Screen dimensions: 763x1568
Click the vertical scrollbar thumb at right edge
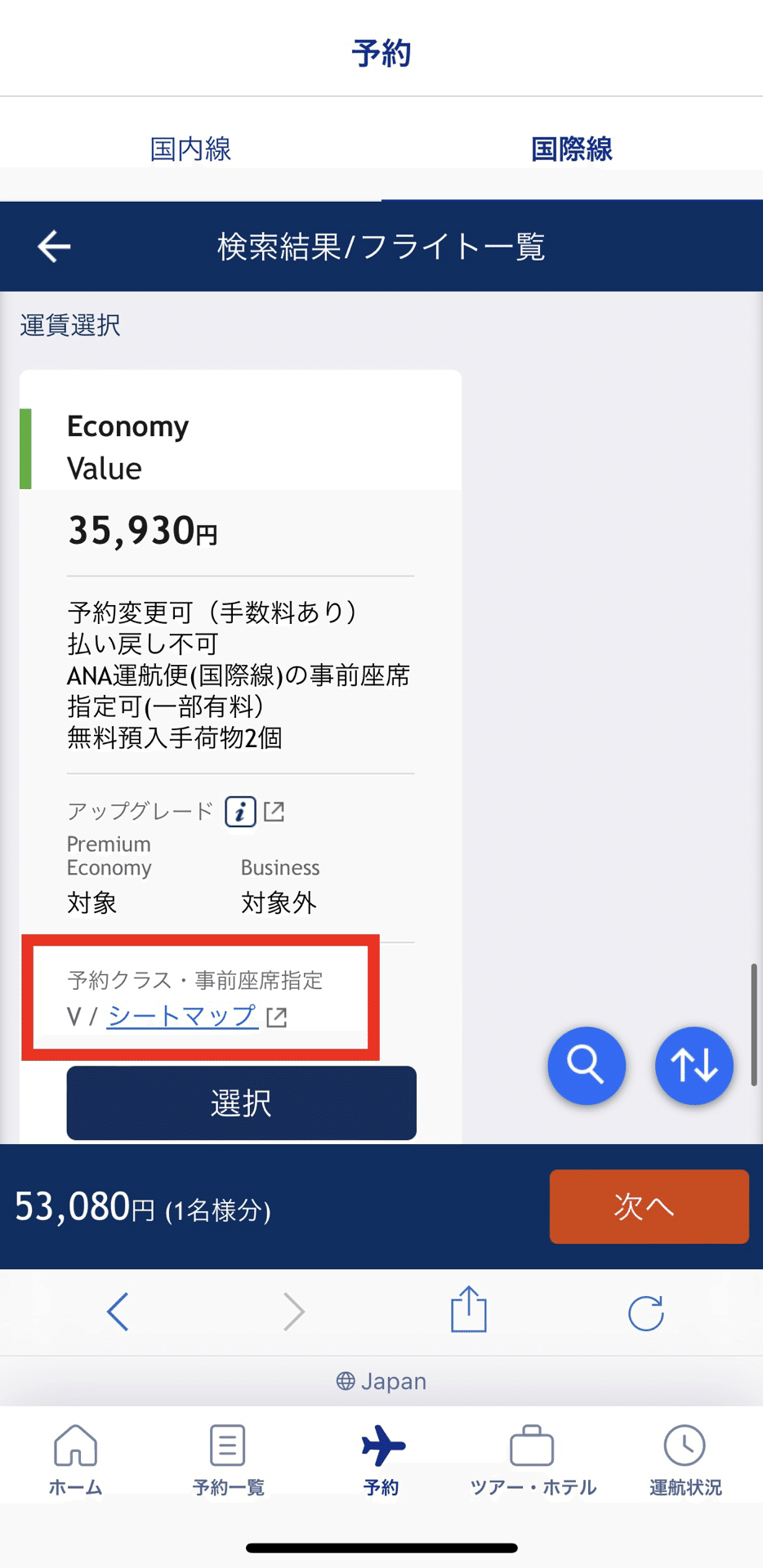[754, 1025]
